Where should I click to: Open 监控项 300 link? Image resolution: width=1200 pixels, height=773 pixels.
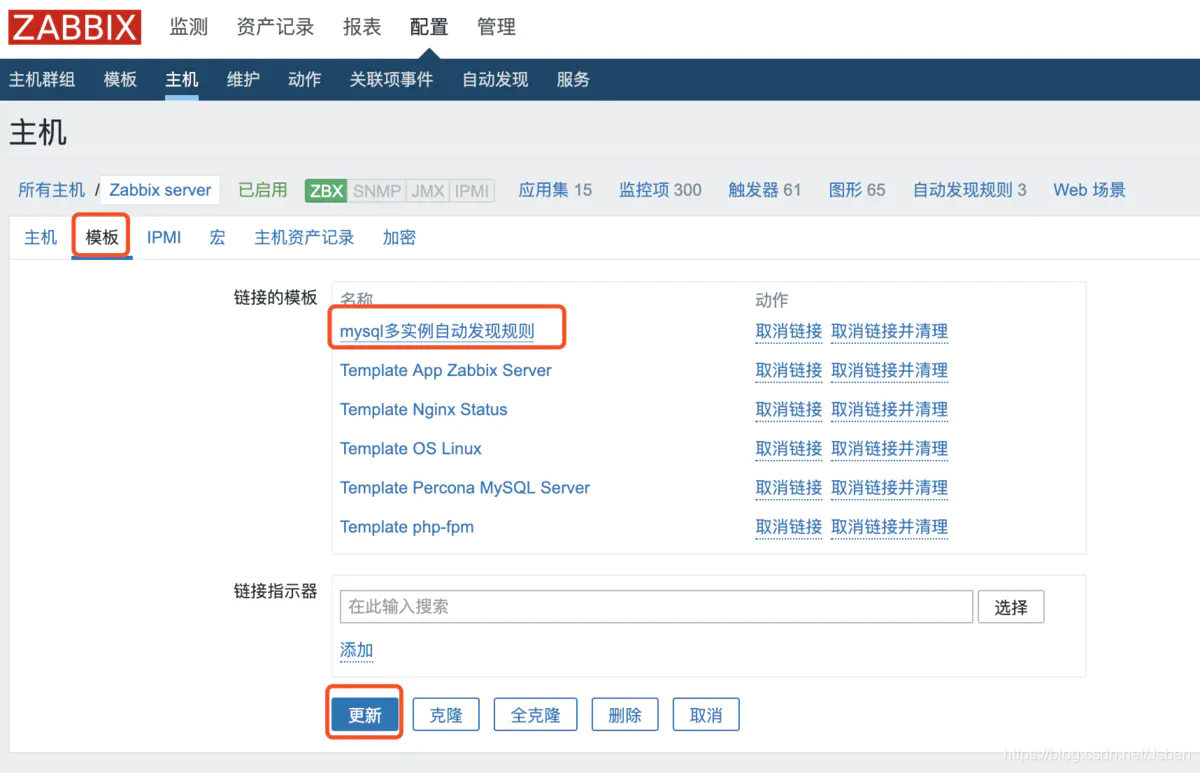tap(660, 190)
